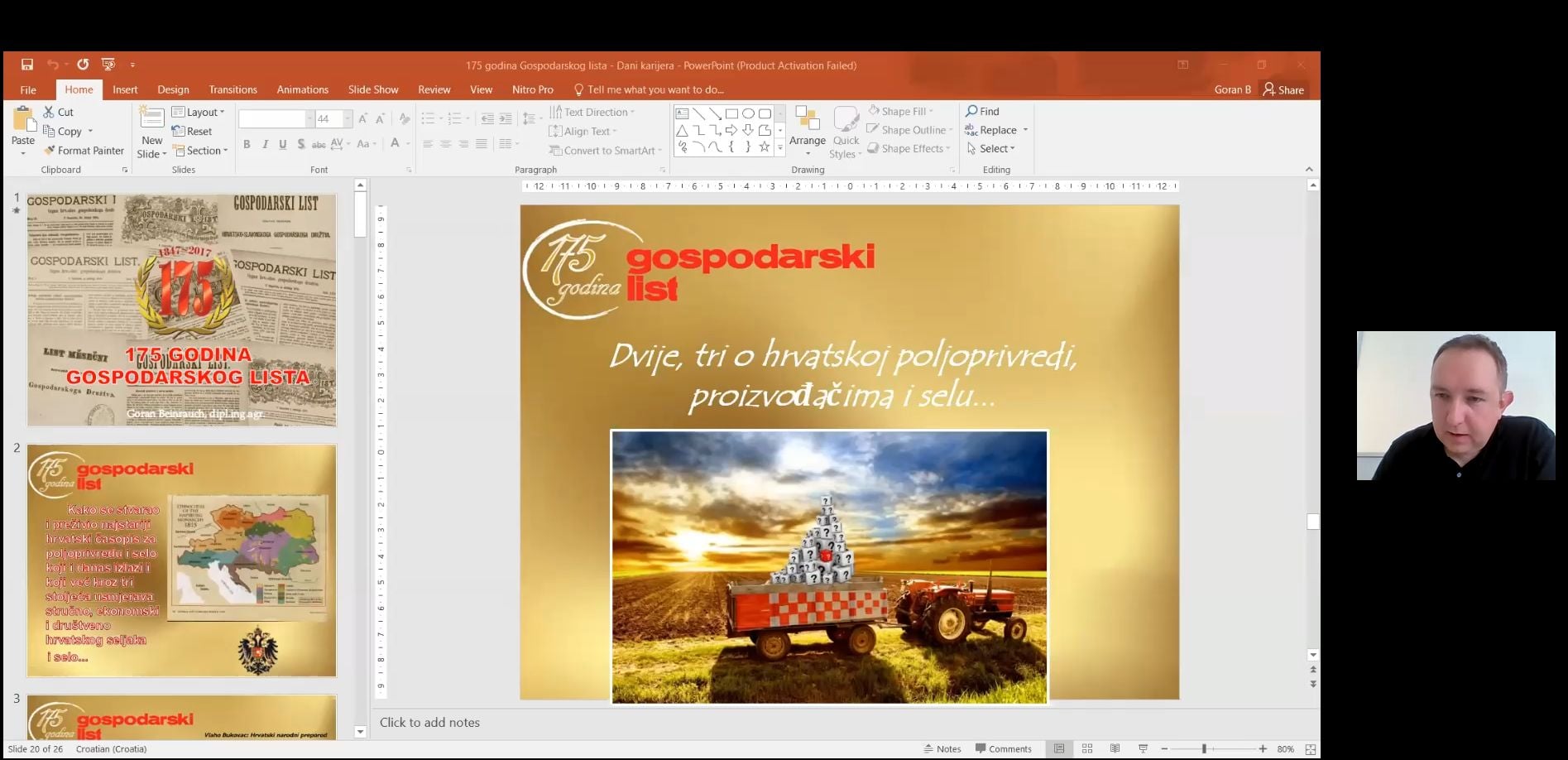This screenshot has width=1568, height=760.
Task: Select slide 1 thumbnail
Action: pyautogui.click(x=181, y=310)
